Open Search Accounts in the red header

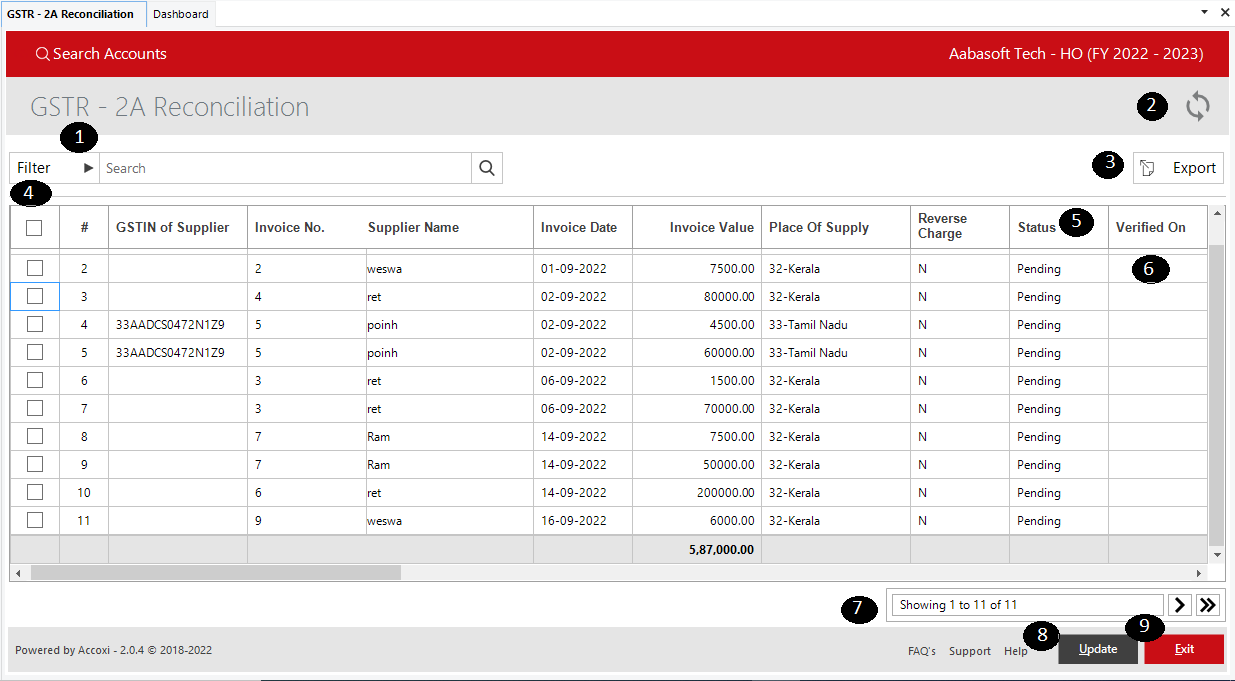[101, 54]
